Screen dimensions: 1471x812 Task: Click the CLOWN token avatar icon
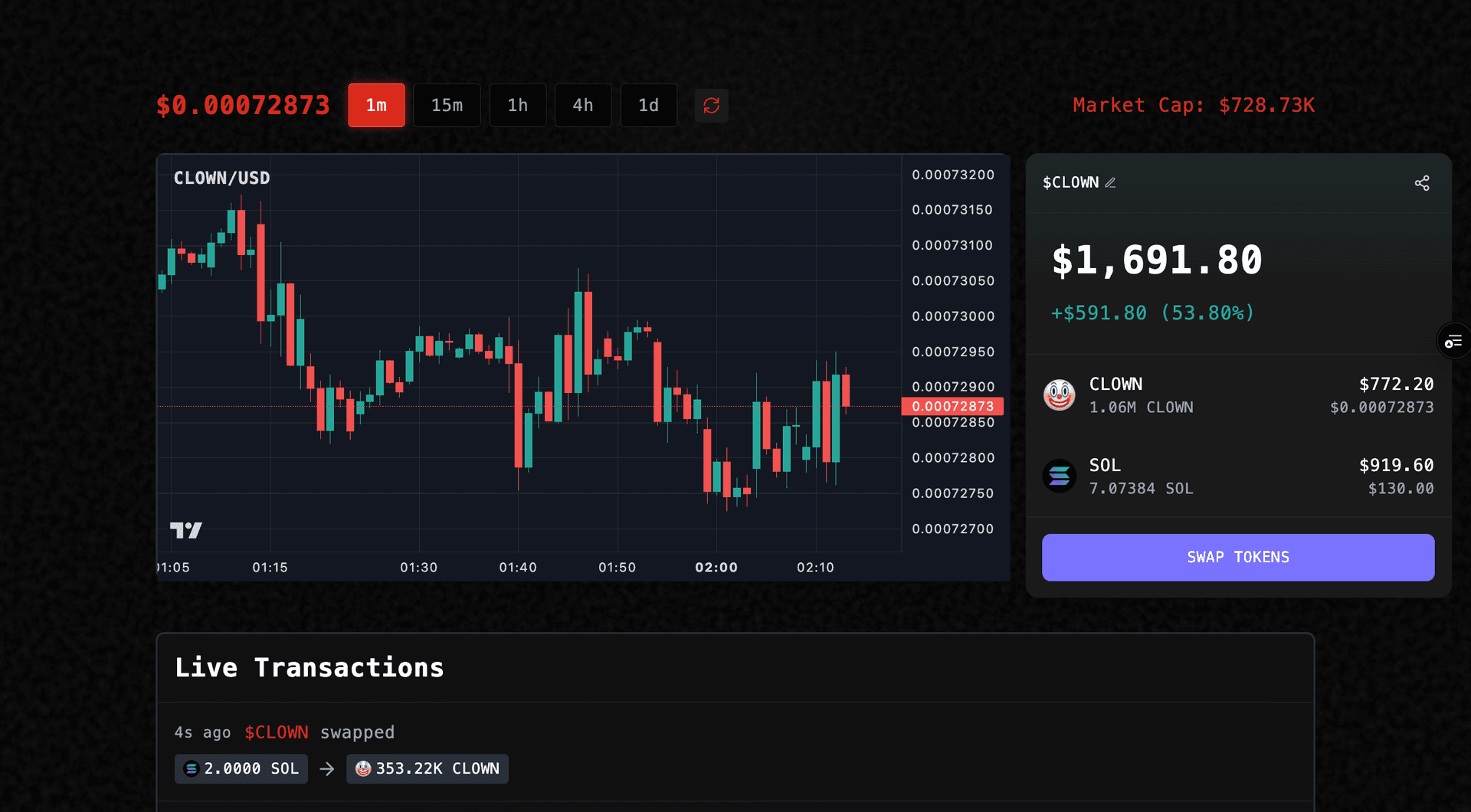pyautogui.click(x=1060, y=395)
